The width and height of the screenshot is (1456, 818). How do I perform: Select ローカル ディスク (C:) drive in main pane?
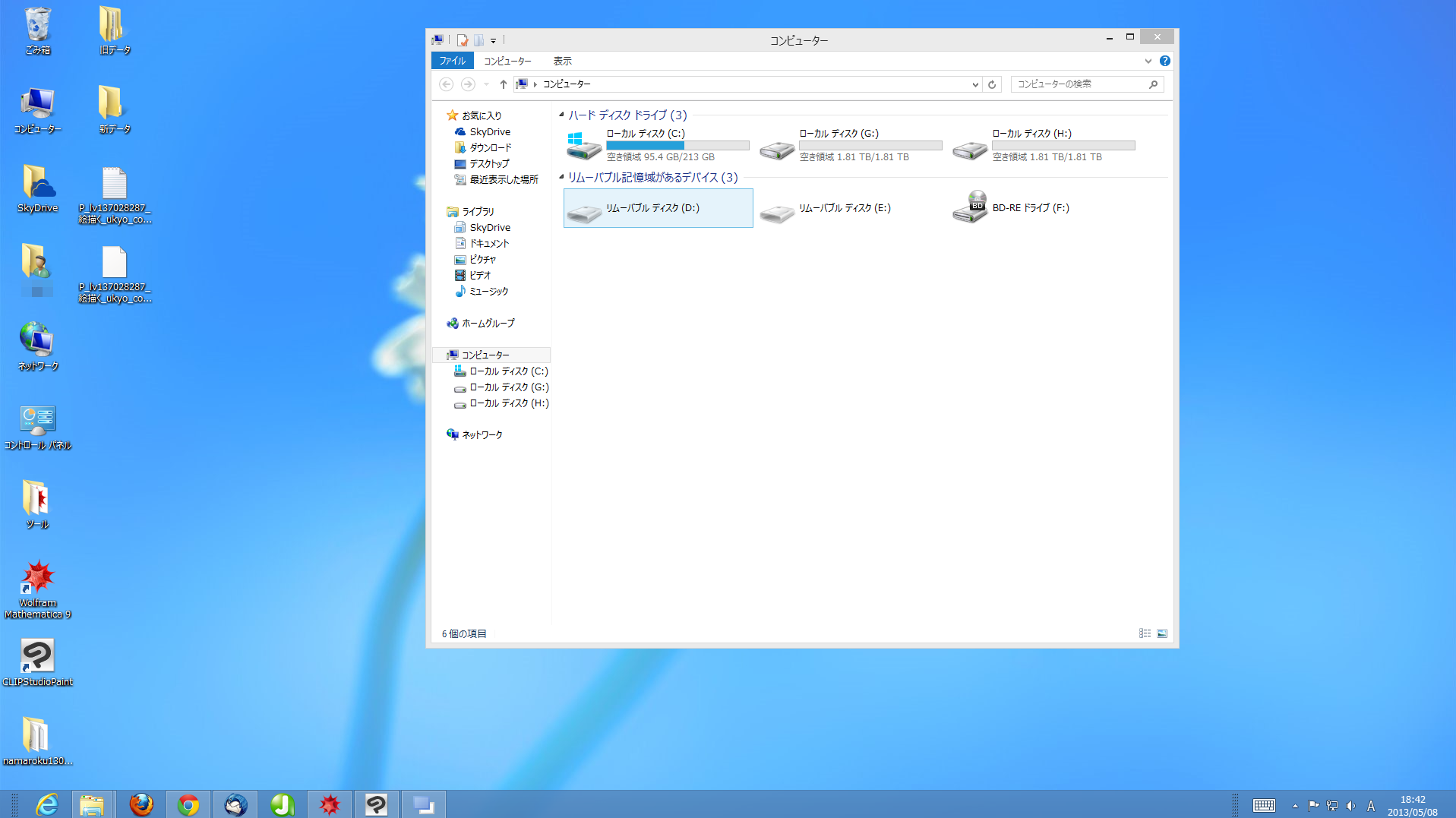coord(584,144)
